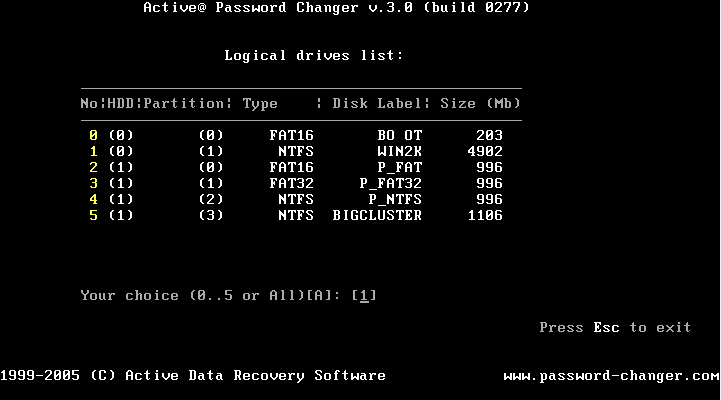Click the Disk Label column header
Screen dimensions: 721x400
pos(377,103)
